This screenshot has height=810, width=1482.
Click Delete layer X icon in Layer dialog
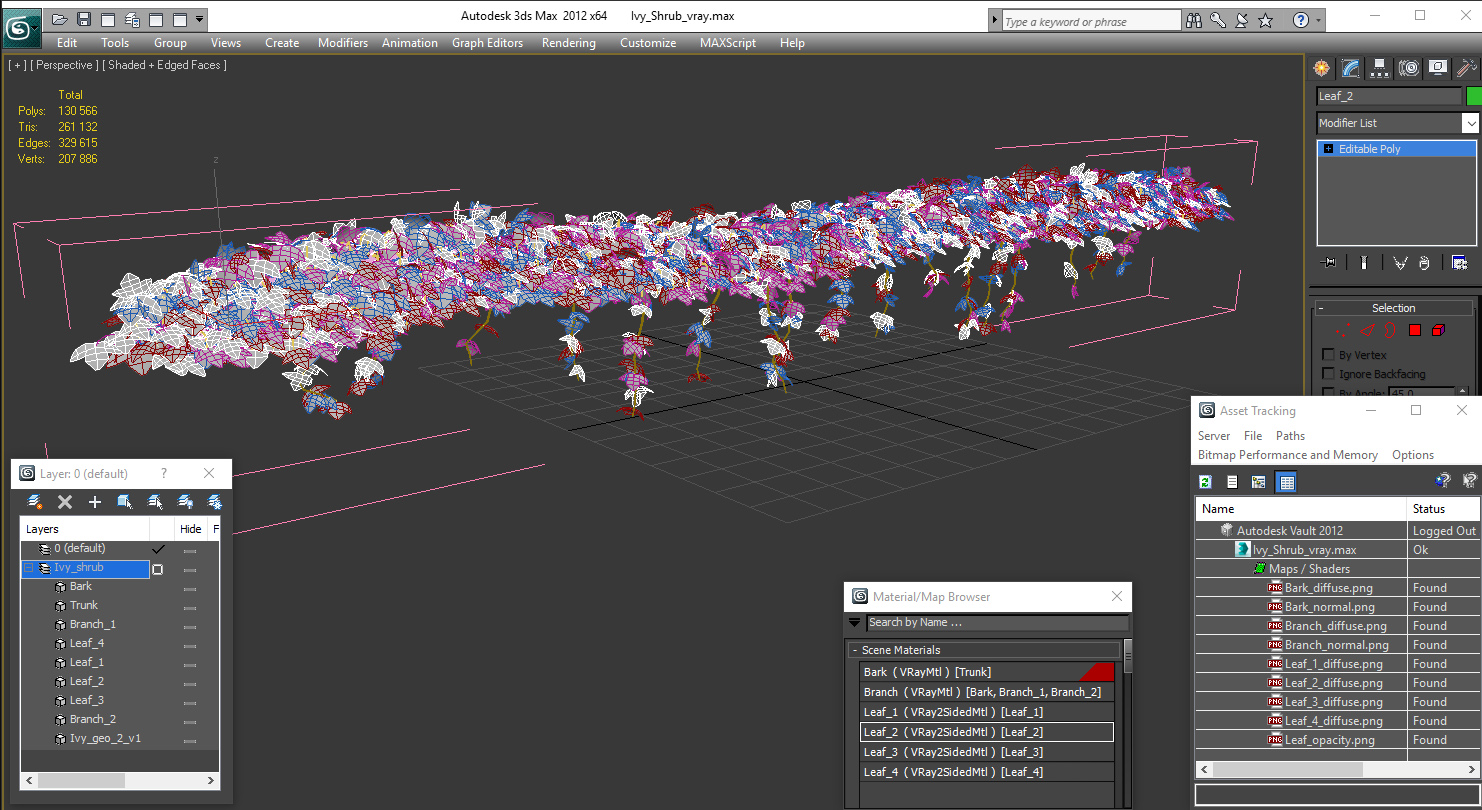tap(65, 502)
